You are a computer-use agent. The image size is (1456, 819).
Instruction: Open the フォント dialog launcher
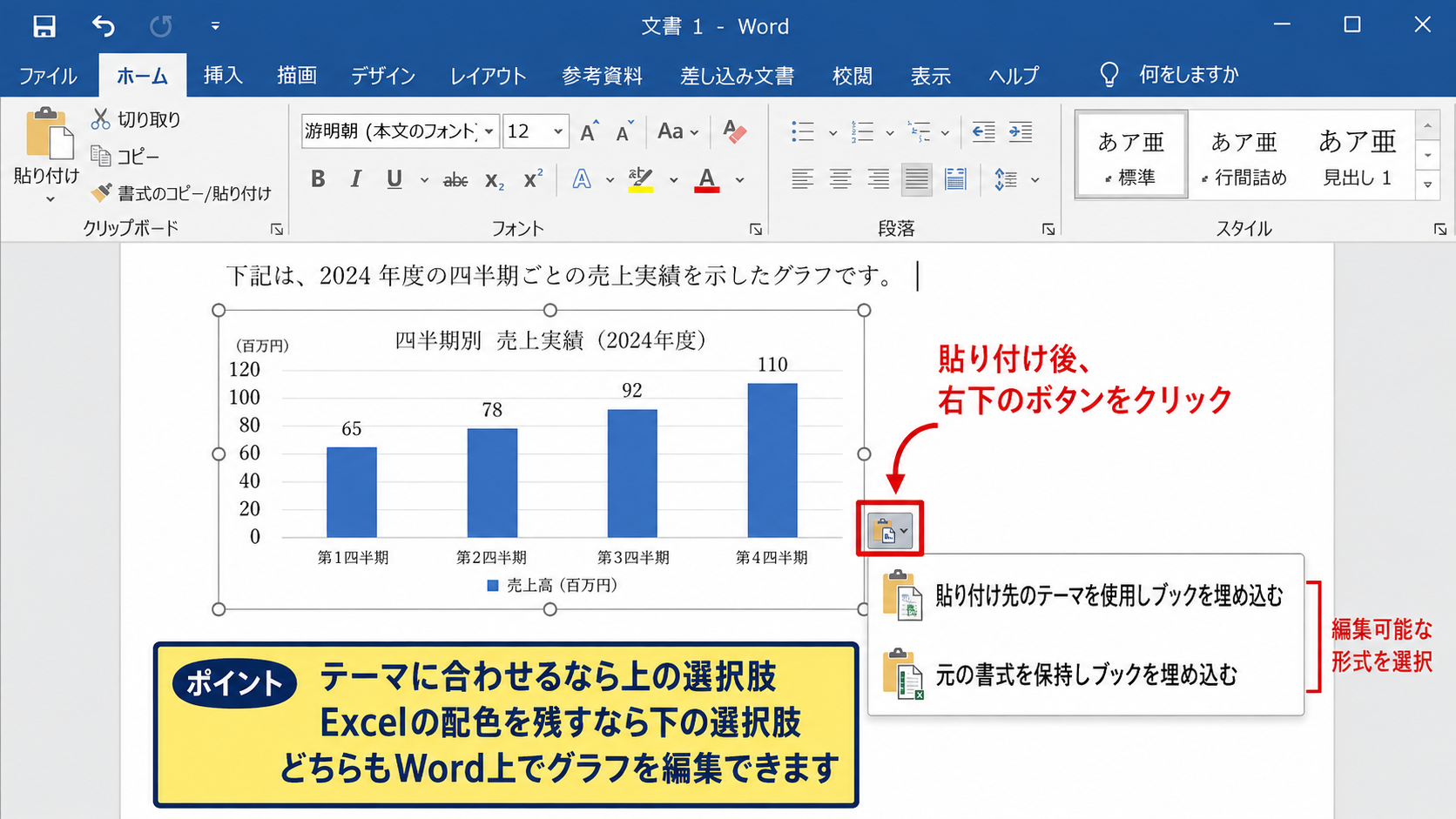click(x=756, y=229)
